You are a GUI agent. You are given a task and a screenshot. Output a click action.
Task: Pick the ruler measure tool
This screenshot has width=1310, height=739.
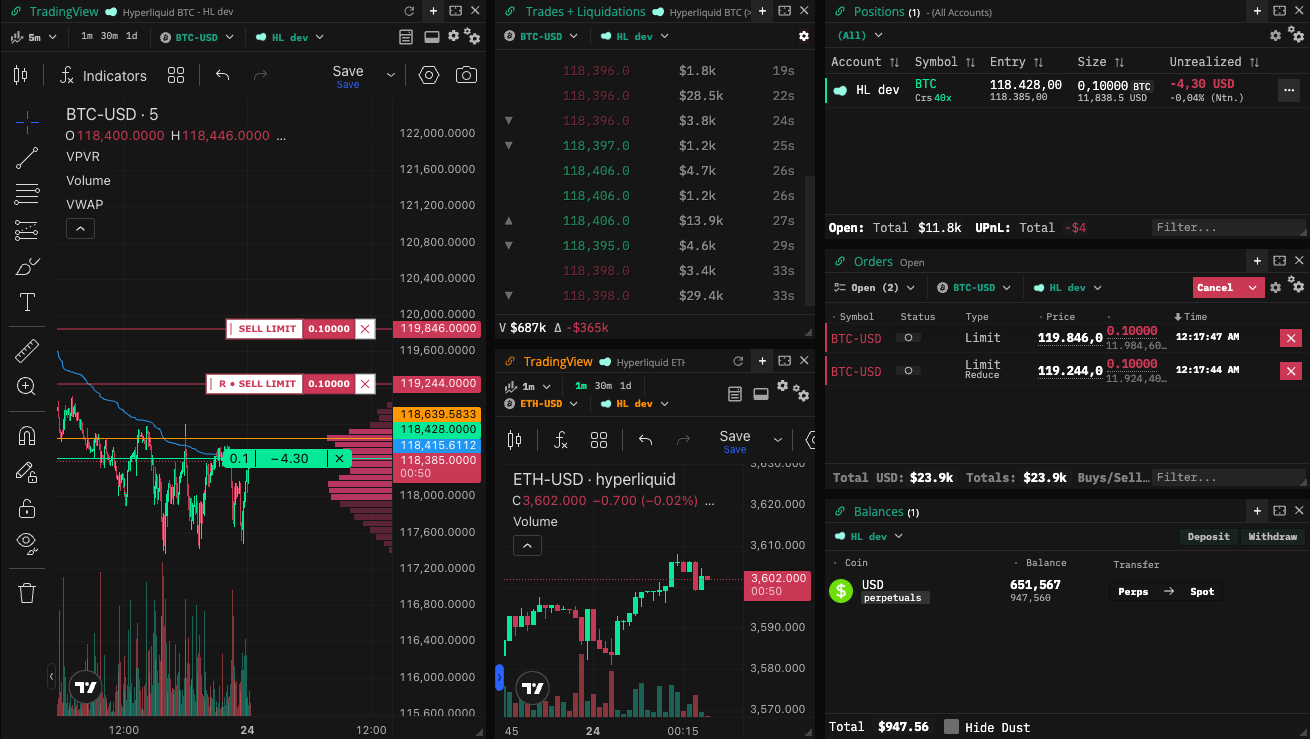click(27, 351)
